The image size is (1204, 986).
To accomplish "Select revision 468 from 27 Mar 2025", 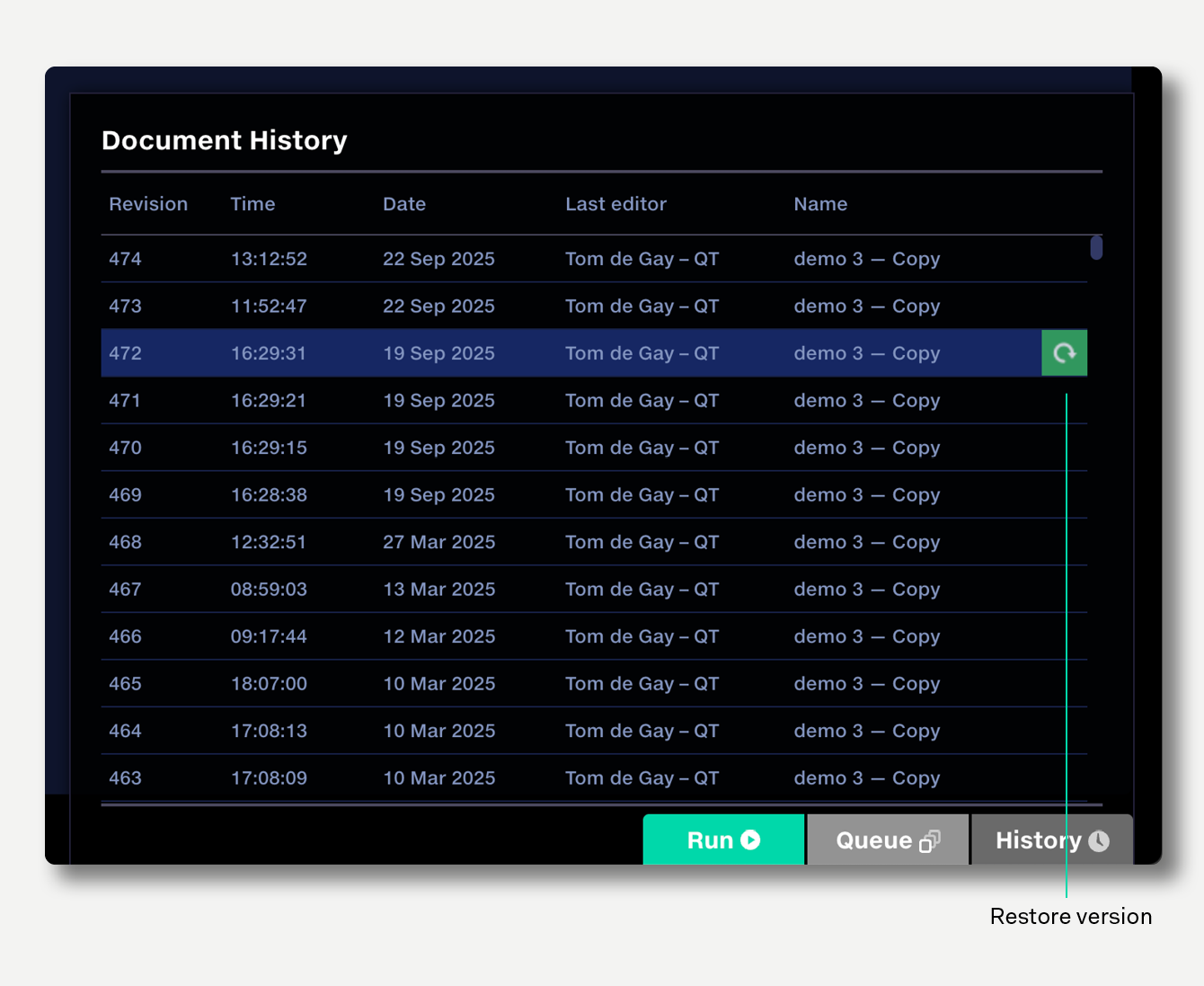I will tap(593, 542).
